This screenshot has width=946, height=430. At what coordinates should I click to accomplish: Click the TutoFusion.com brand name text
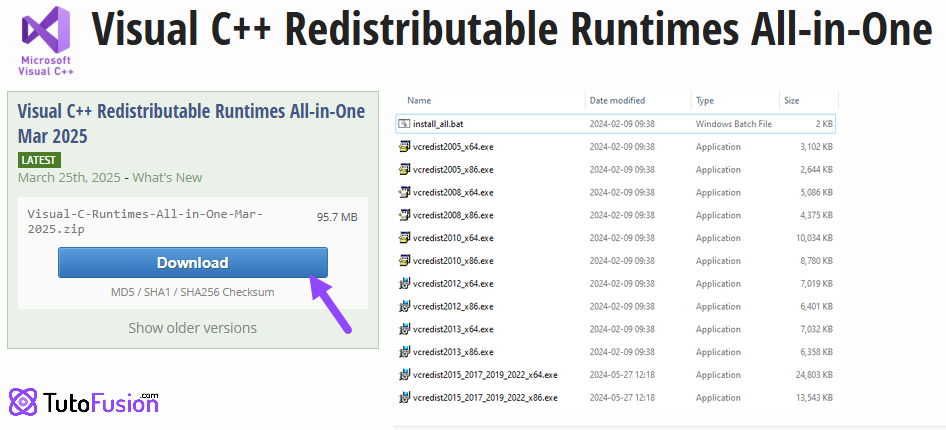tap(101, 402)
